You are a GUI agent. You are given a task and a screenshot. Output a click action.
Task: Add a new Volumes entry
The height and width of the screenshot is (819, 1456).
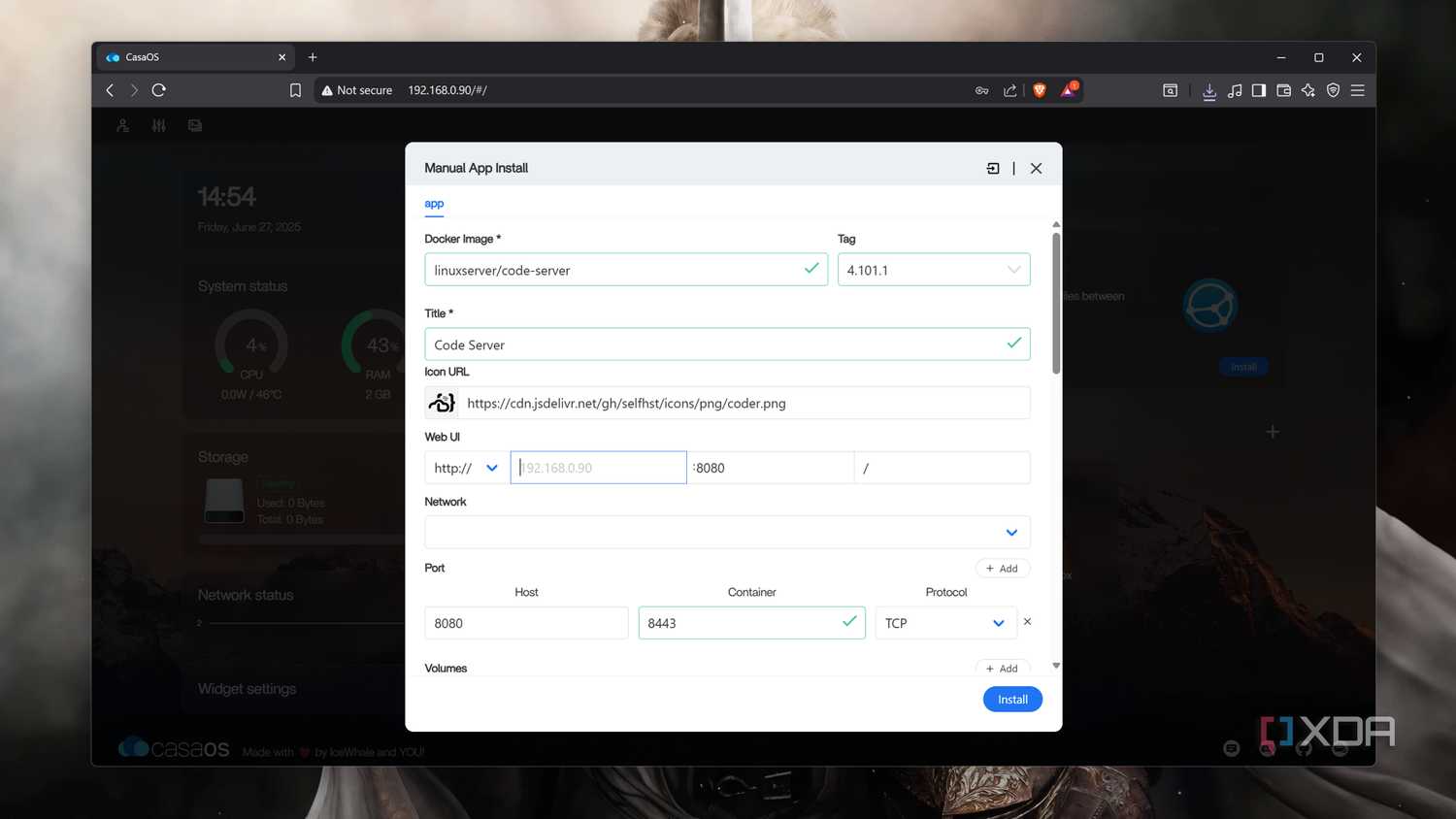[1003, 668]
